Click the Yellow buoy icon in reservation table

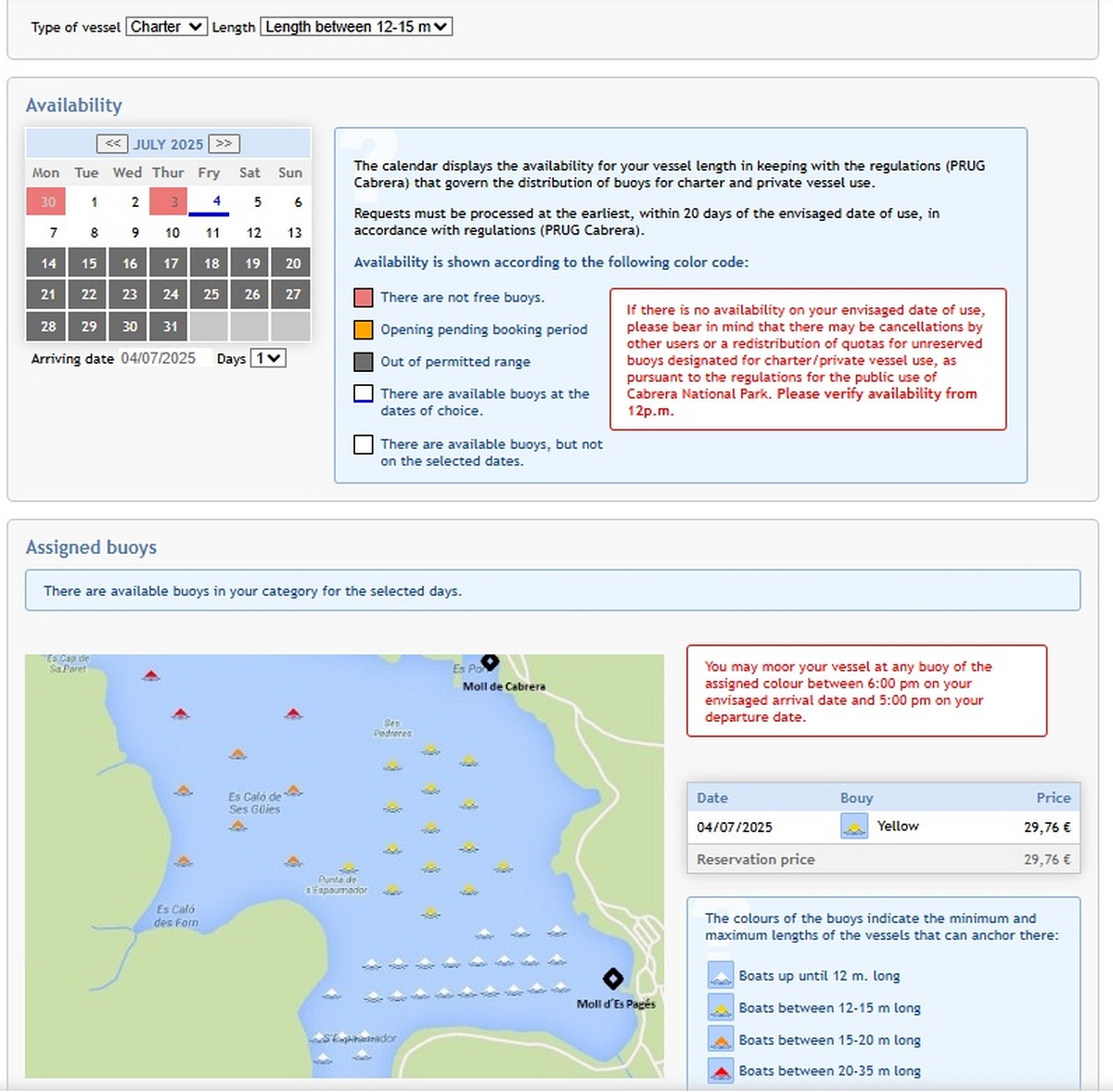[x=853, y=827]
